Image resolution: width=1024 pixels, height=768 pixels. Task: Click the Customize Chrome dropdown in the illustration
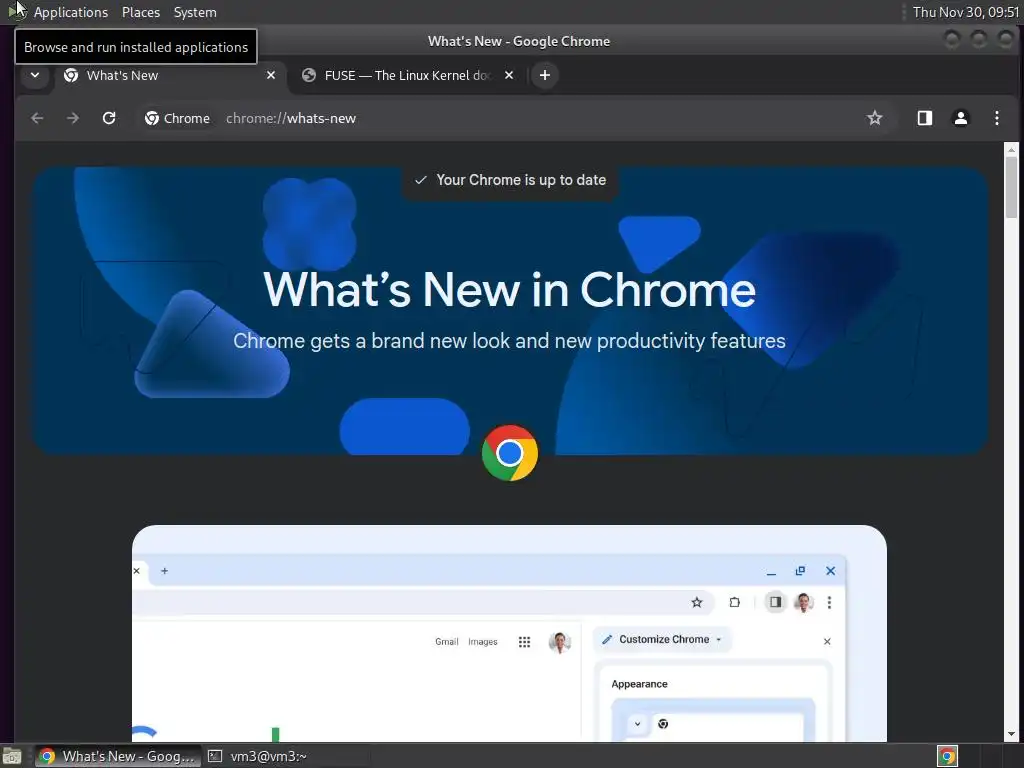[x=662, y=639]
